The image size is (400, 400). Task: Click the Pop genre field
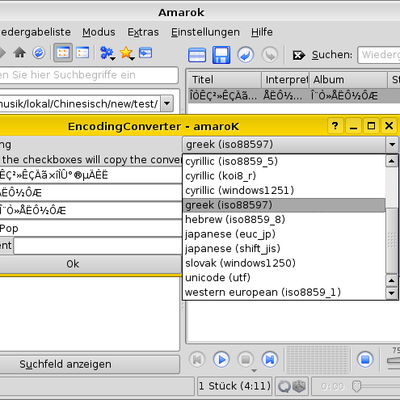[91, 229]
